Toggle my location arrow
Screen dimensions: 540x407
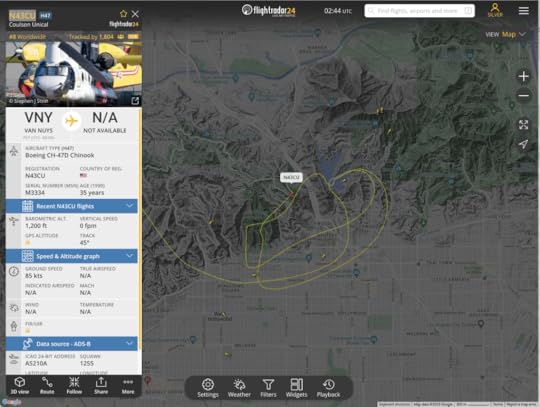pos(523,144)
